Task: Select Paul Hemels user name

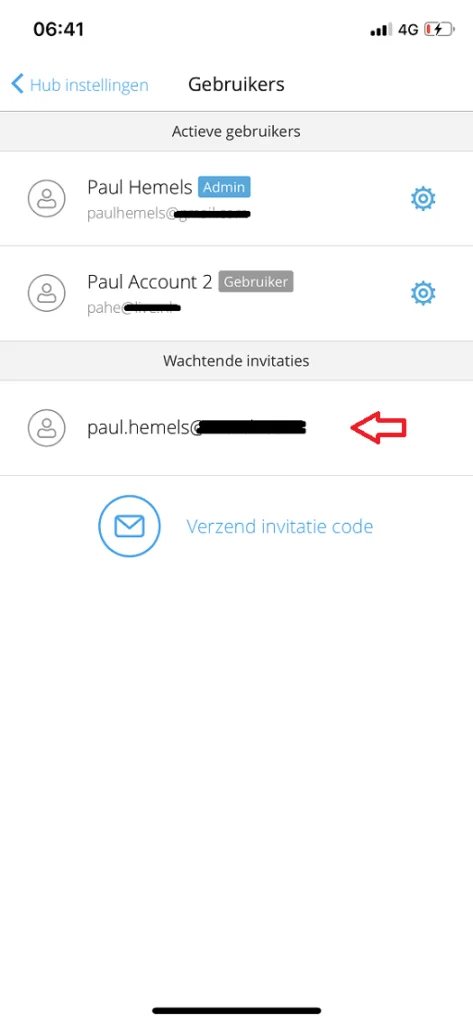Action: pyautogui.click(x=139, y=187)
